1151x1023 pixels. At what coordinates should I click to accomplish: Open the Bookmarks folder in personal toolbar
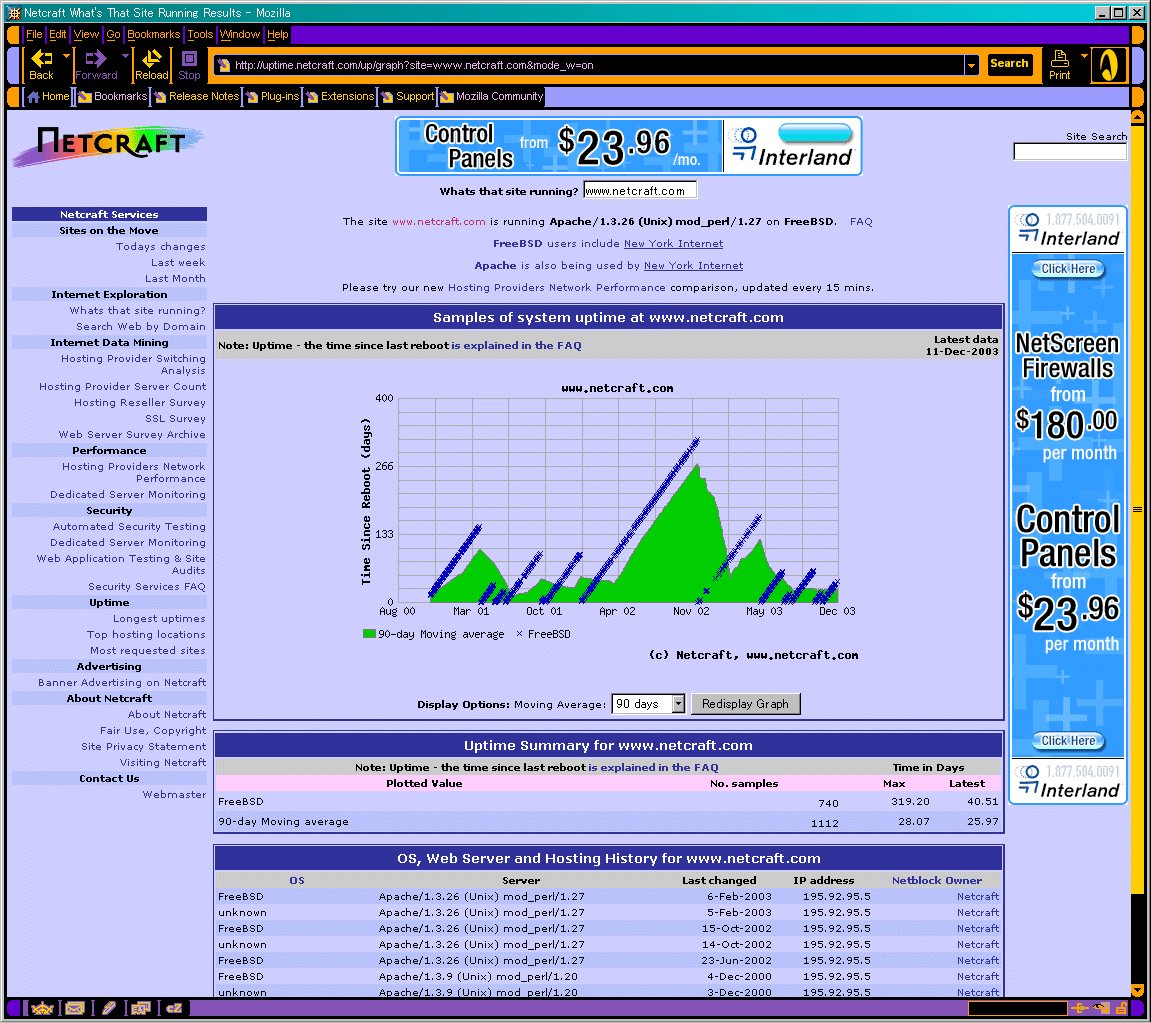click(x=113, y=96)
